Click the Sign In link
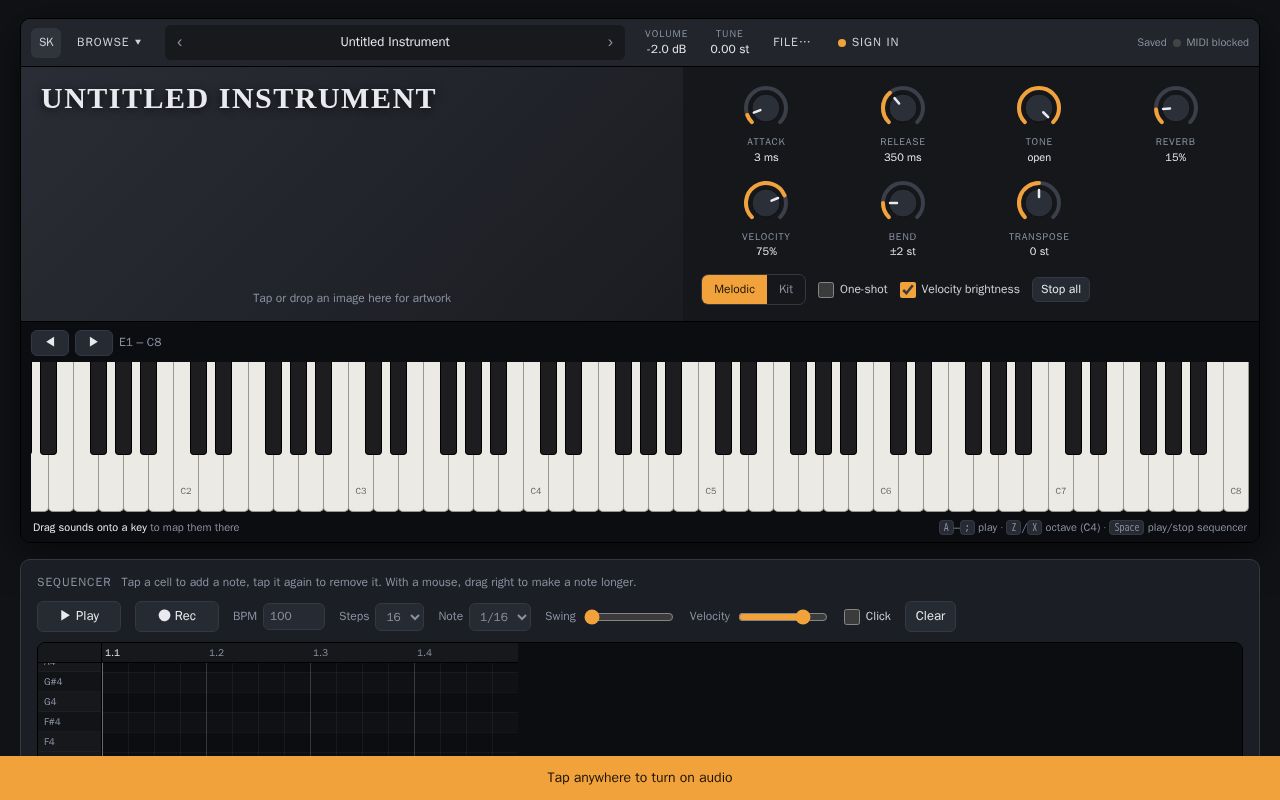This screenshot has width=1280, height=800. (869, 42)
